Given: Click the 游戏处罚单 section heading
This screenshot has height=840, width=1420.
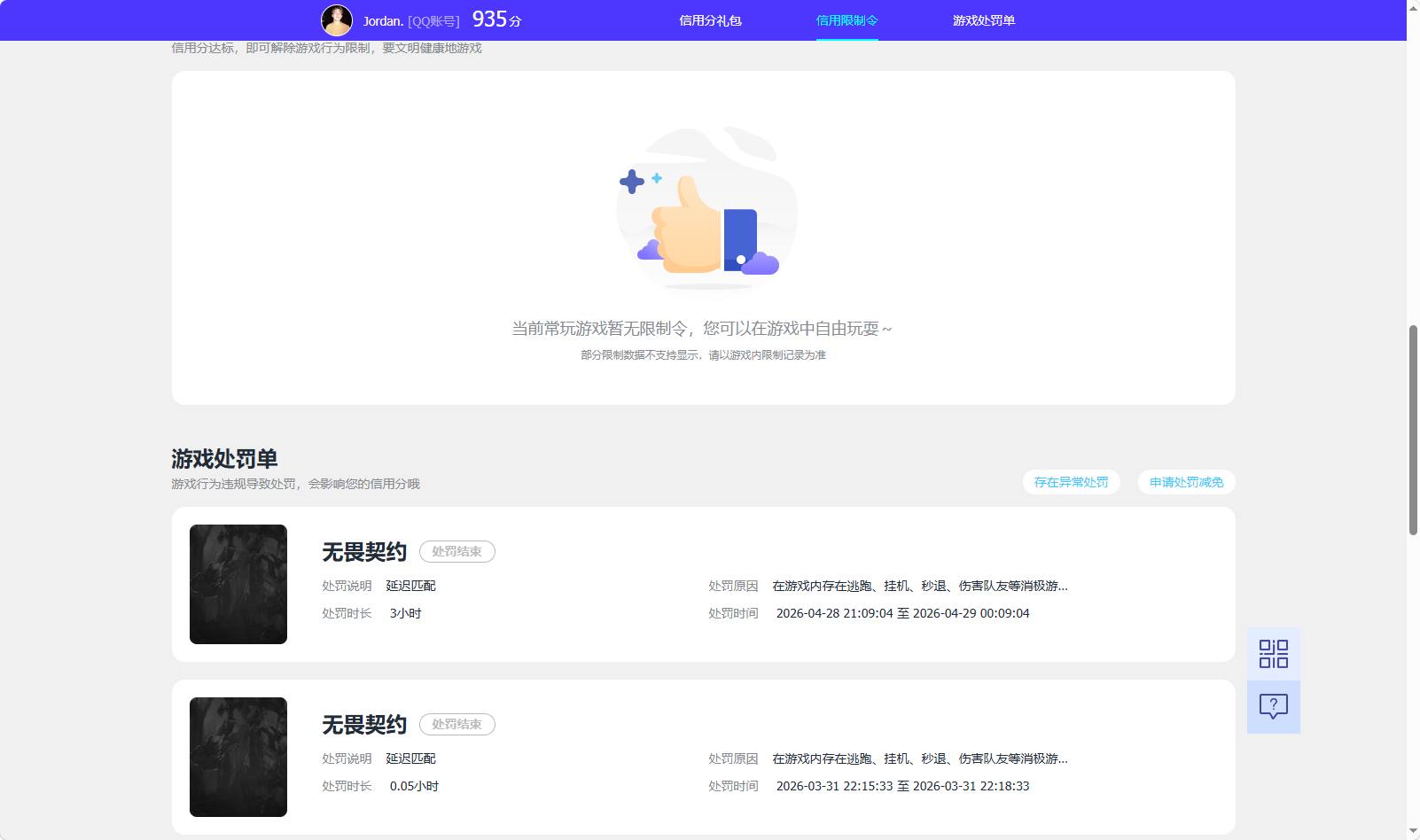Looking at the screenshot, I should coord(224,459).
